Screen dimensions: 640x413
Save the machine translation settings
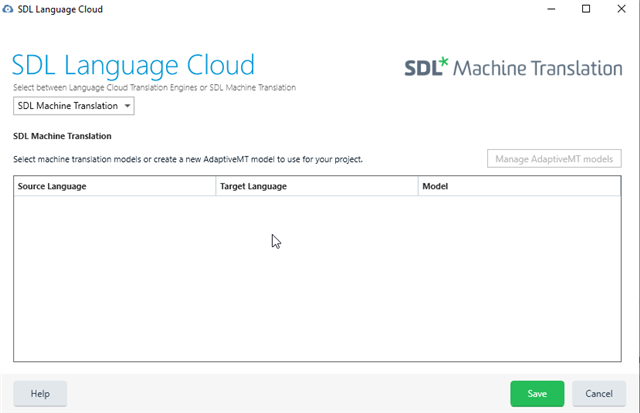tap(537, 394)
